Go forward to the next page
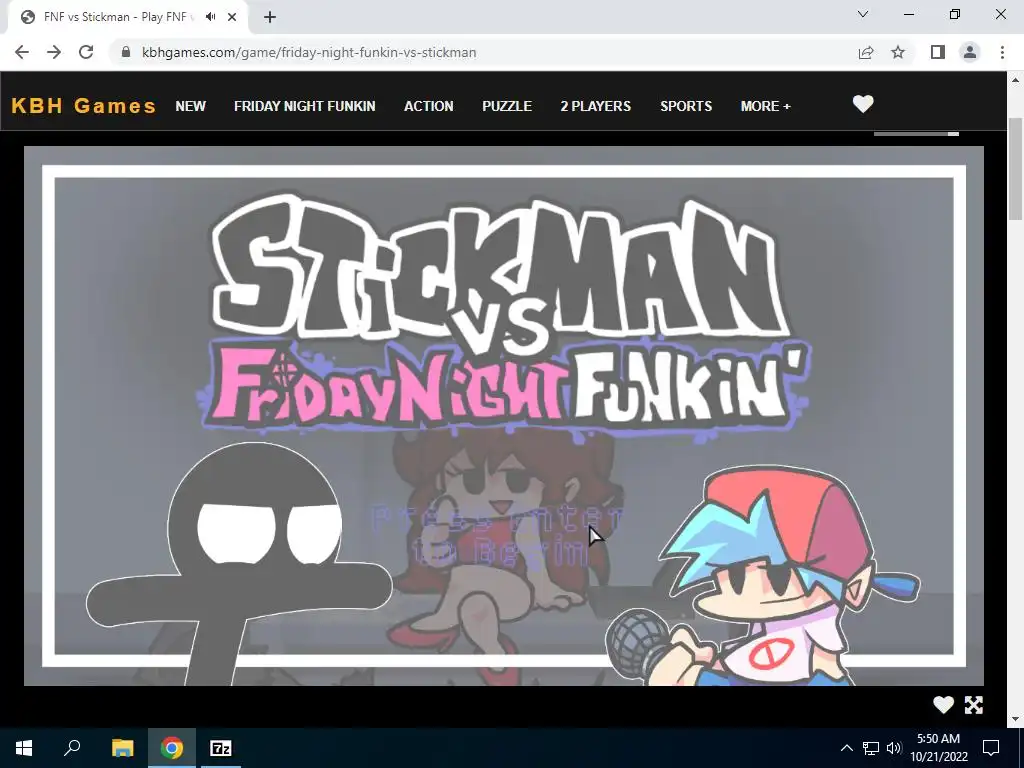The image size is (1024, 768). click(54, 52)
